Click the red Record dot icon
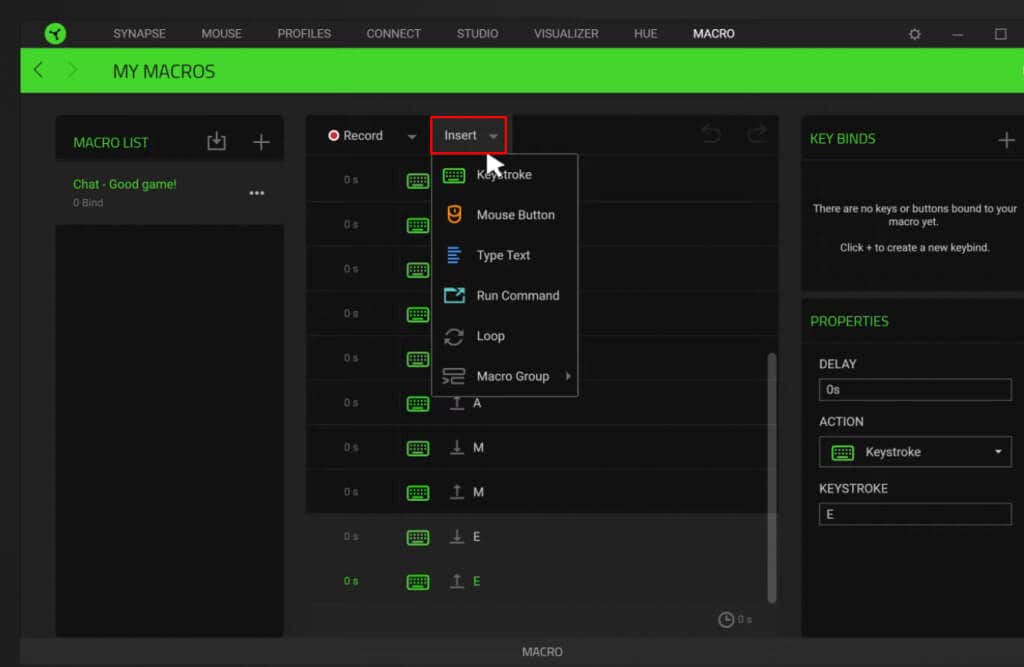 pos(334,135)
